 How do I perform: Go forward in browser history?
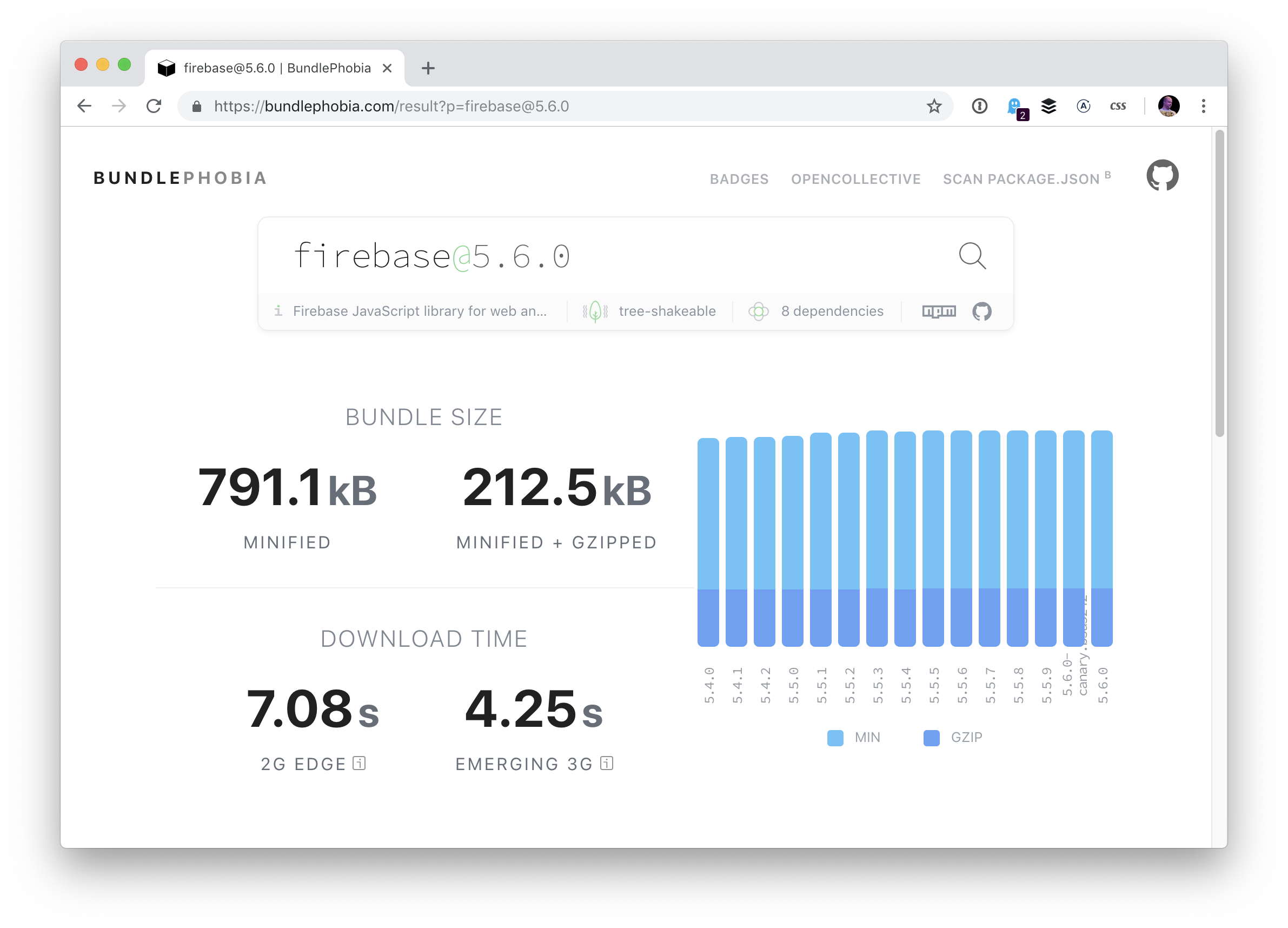point(119,106)
